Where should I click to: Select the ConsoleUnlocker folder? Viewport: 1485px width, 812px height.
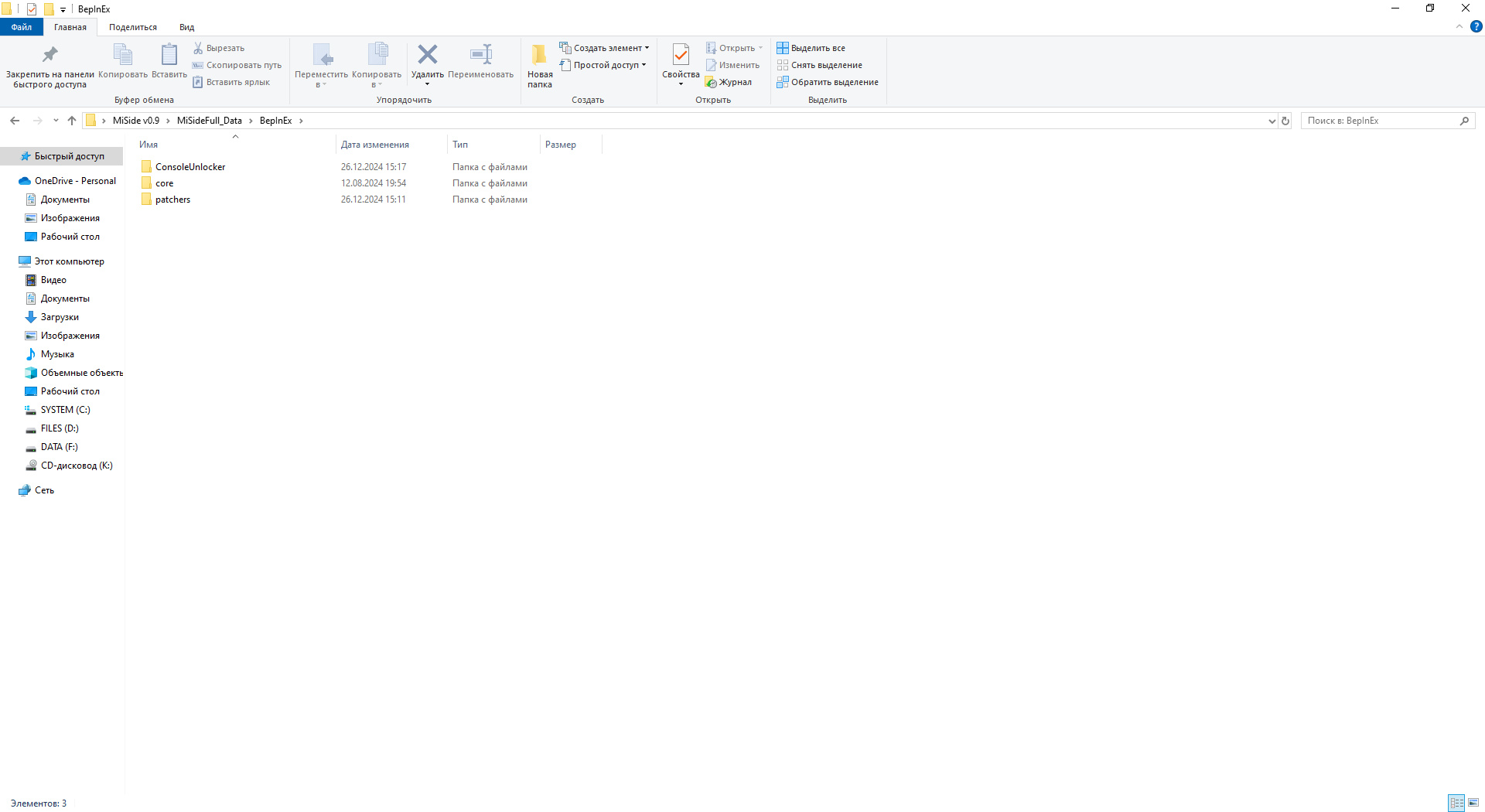[x=190, y=167]
